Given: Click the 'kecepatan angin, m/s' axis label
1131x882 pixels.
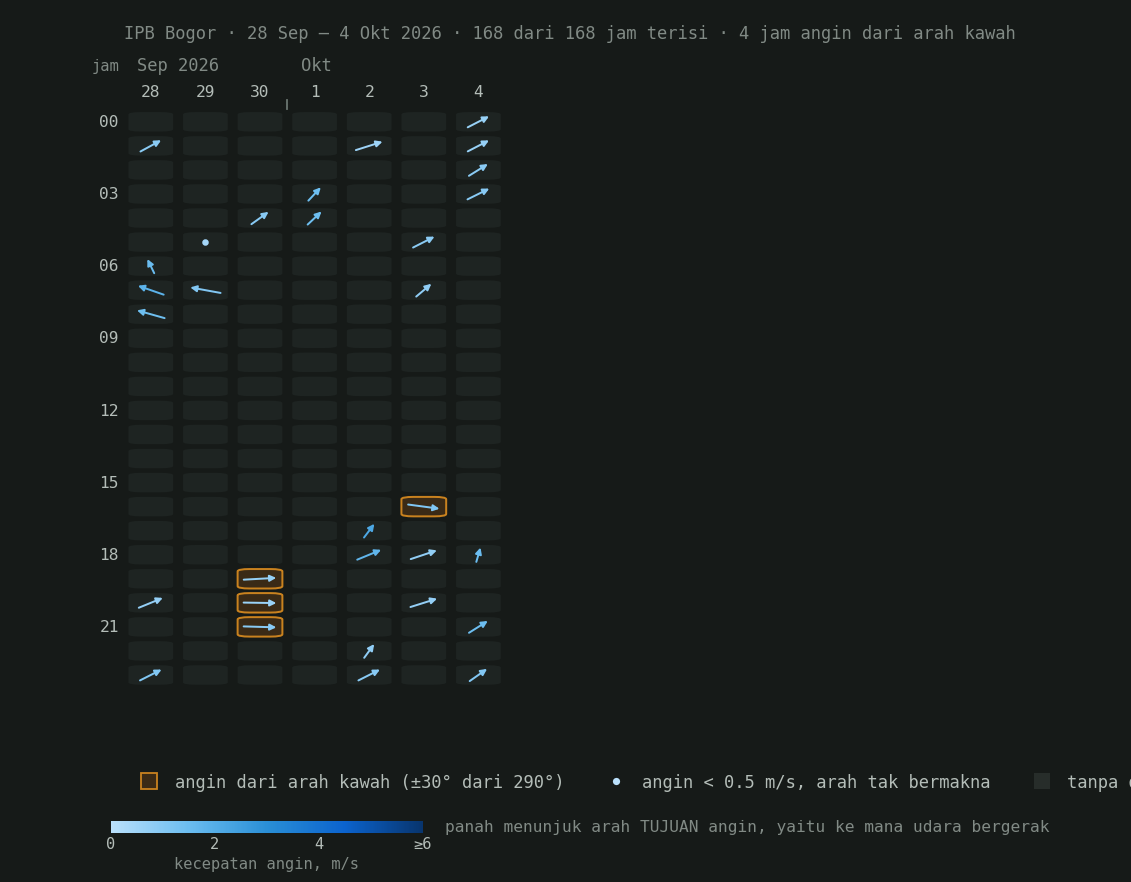Looking at the screenshot, I should [266, 864].
